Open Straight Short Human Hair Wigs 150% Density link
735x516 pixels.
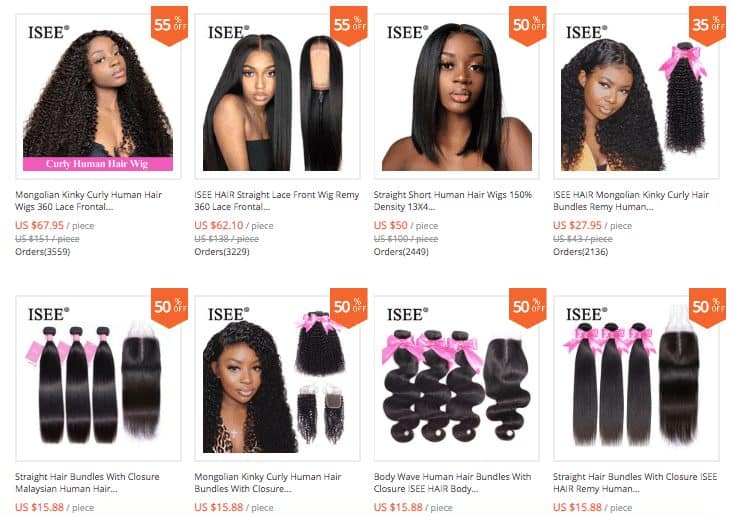(x=453, y=201)
